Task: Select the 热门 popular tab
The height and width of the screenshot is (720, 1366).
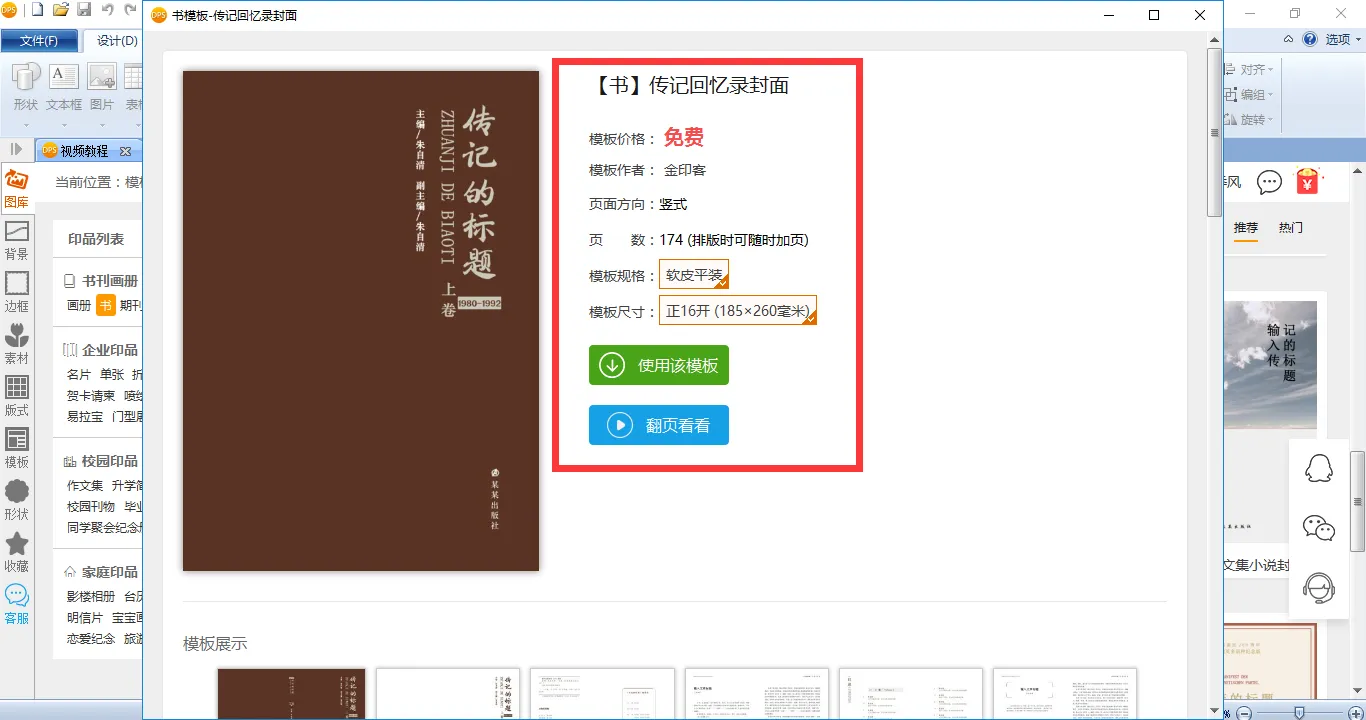Action: [x=1291, y=228]
